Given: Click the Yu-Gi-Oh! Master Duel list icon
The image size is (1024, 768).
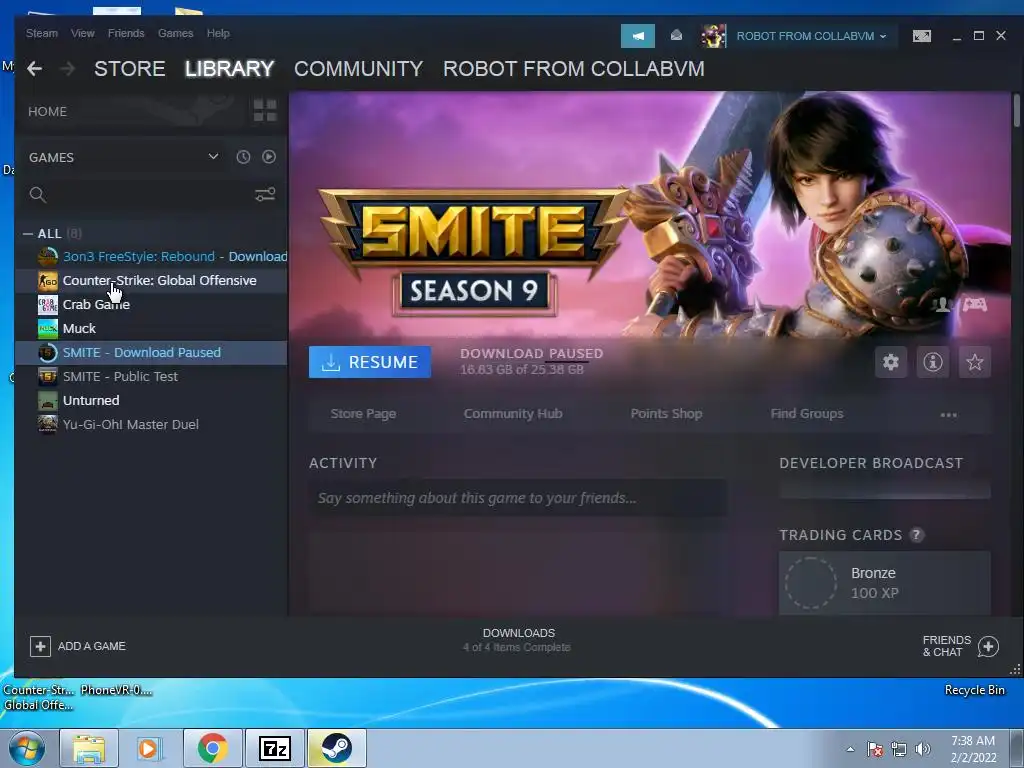Looking at the screenshot, I should tap(48, 424).
